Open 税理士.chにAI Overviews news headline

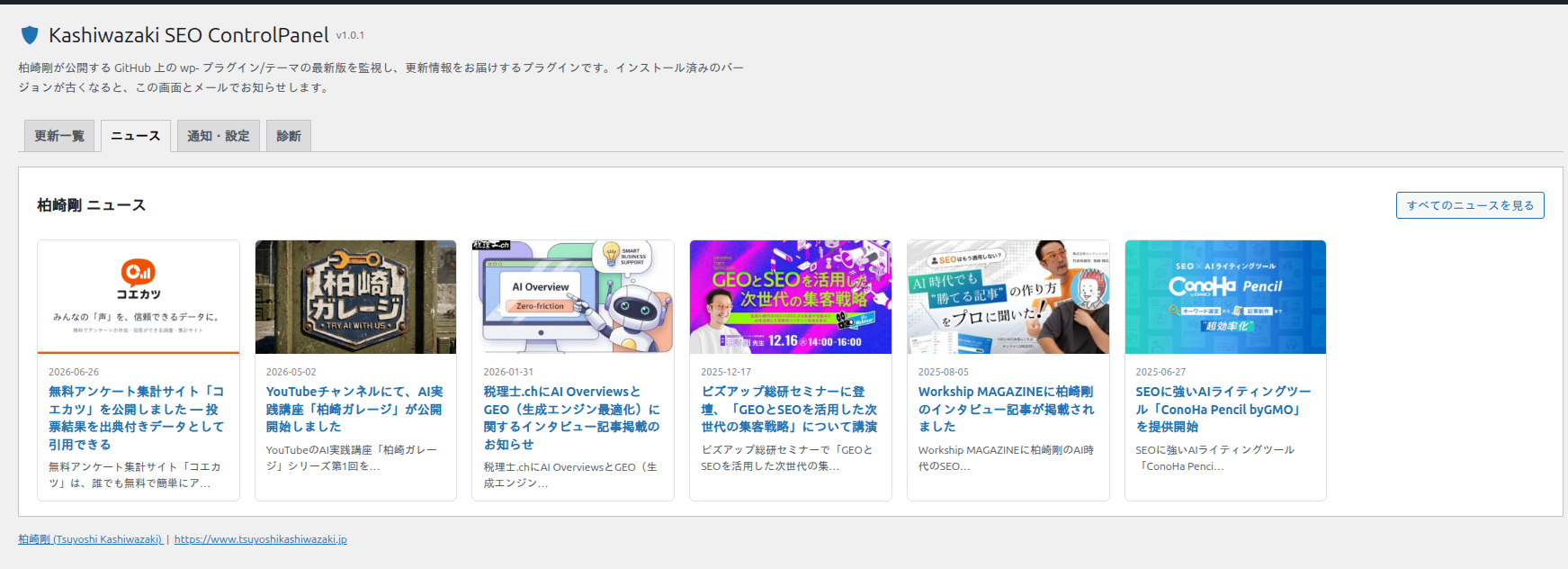572,418
